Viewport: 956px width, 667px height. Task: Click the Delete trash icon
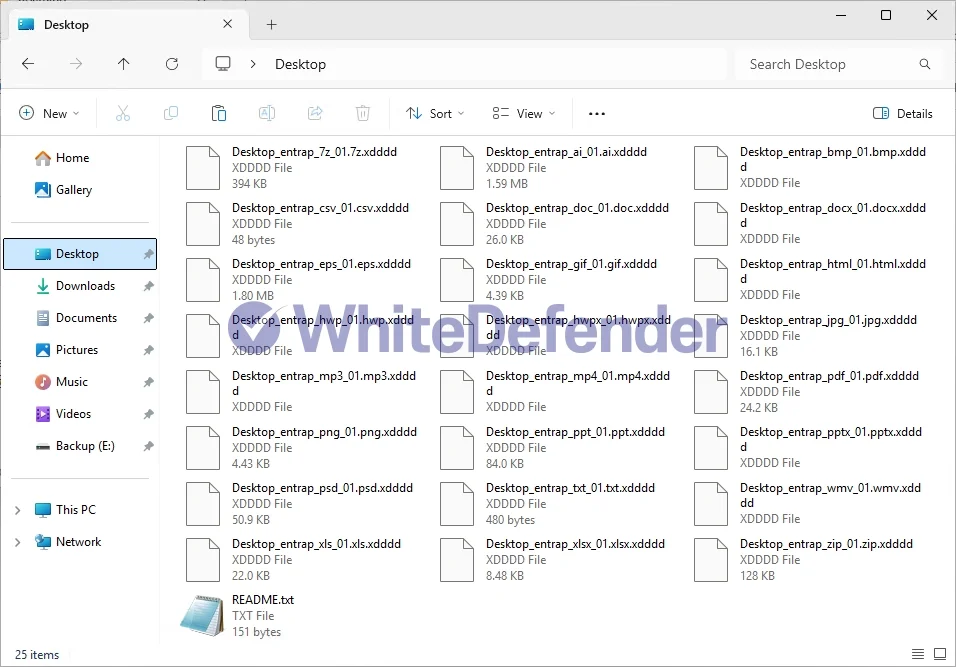coord(363,114)
